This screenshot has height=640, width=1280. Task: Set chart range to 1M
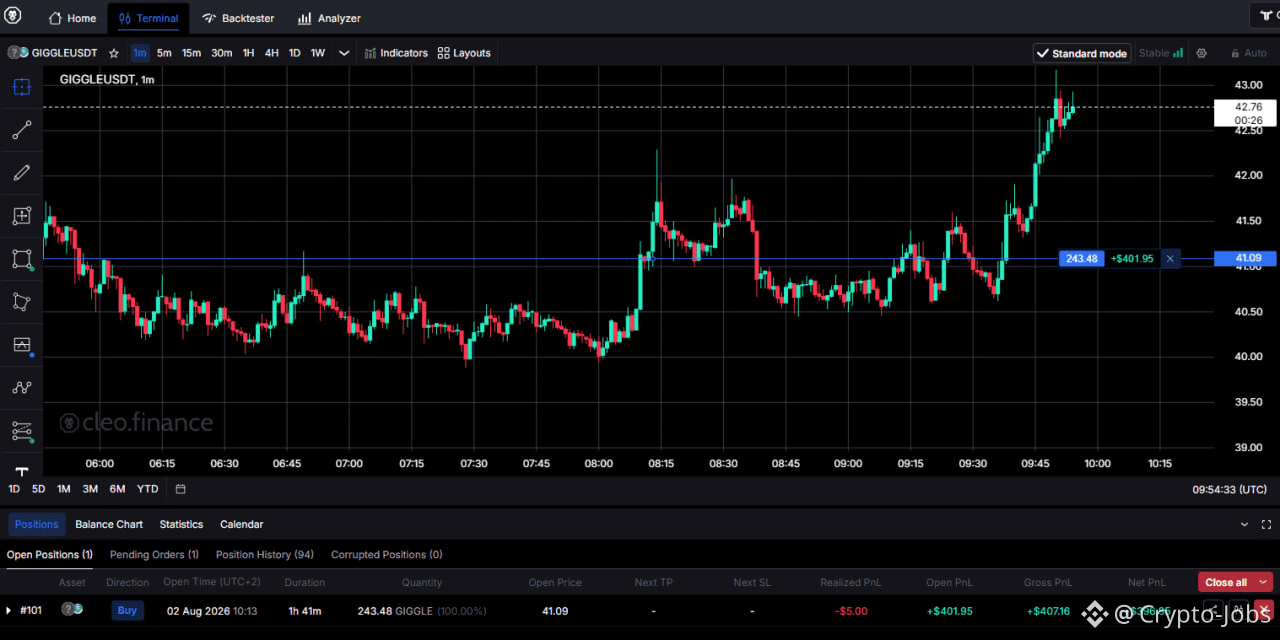[x=64, y=489]
